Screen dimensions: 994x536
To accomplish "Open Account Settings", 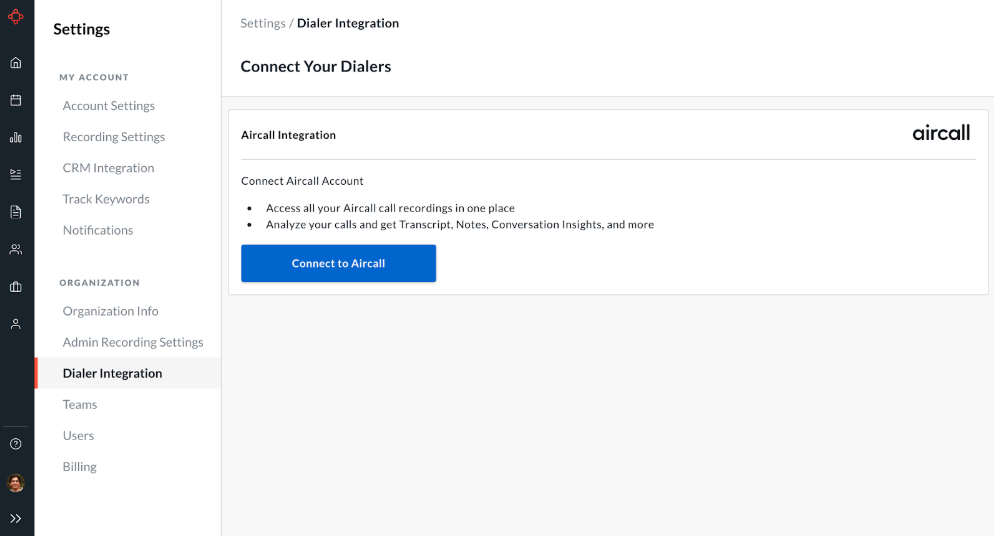I will (109, 106).
